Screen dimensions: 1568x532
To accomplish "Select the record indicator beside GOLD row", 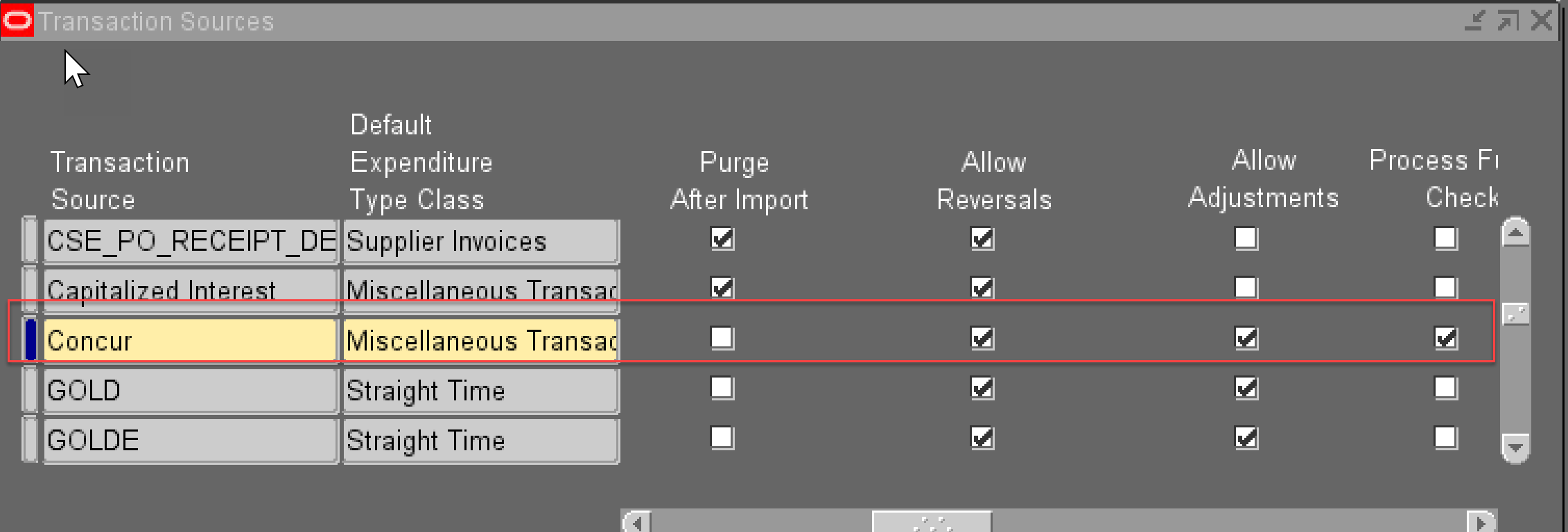I will (31, 390).
